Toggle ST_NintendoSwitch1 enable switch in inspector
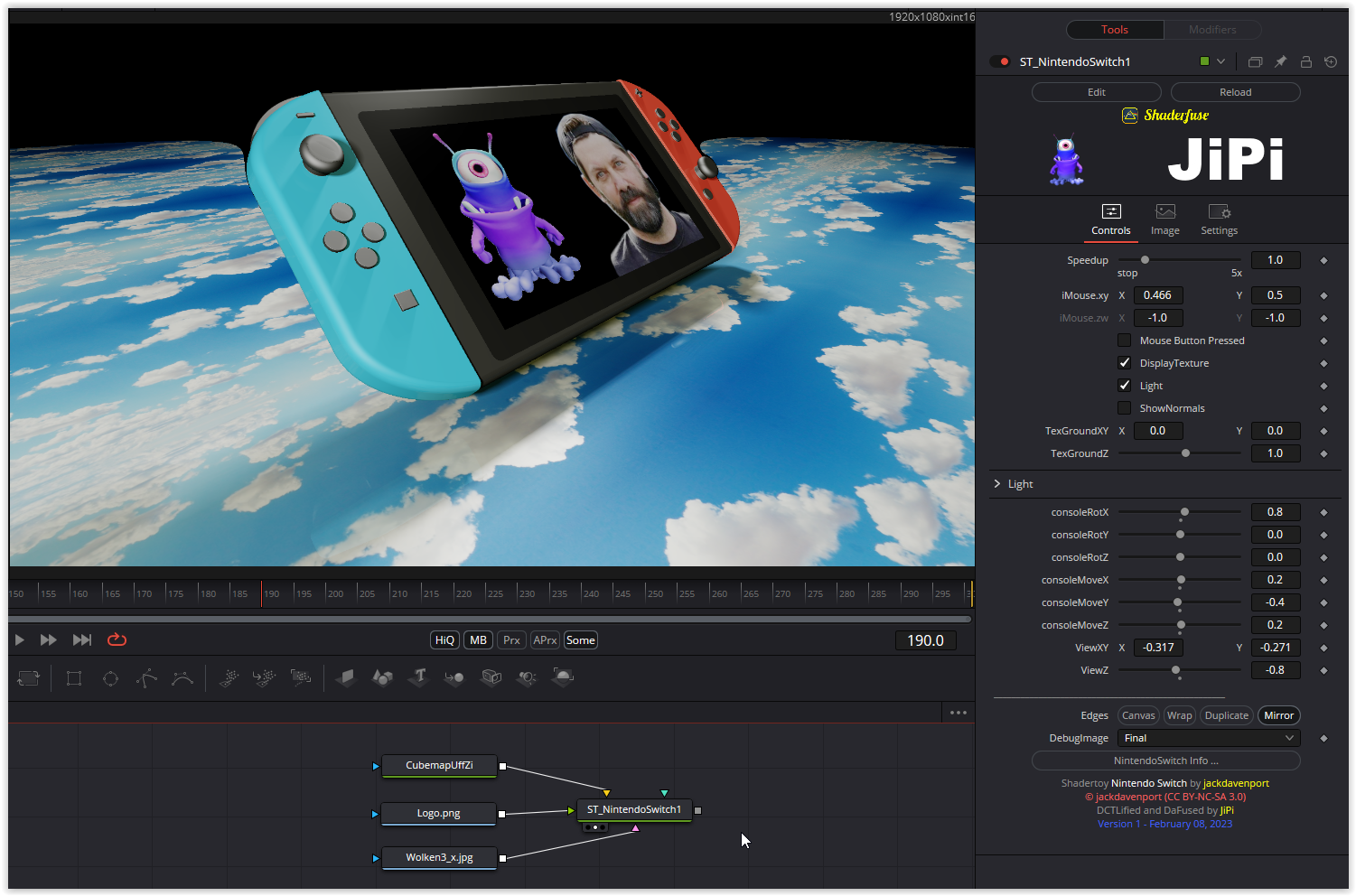The image size is (1356, 896). point(1000,61)
